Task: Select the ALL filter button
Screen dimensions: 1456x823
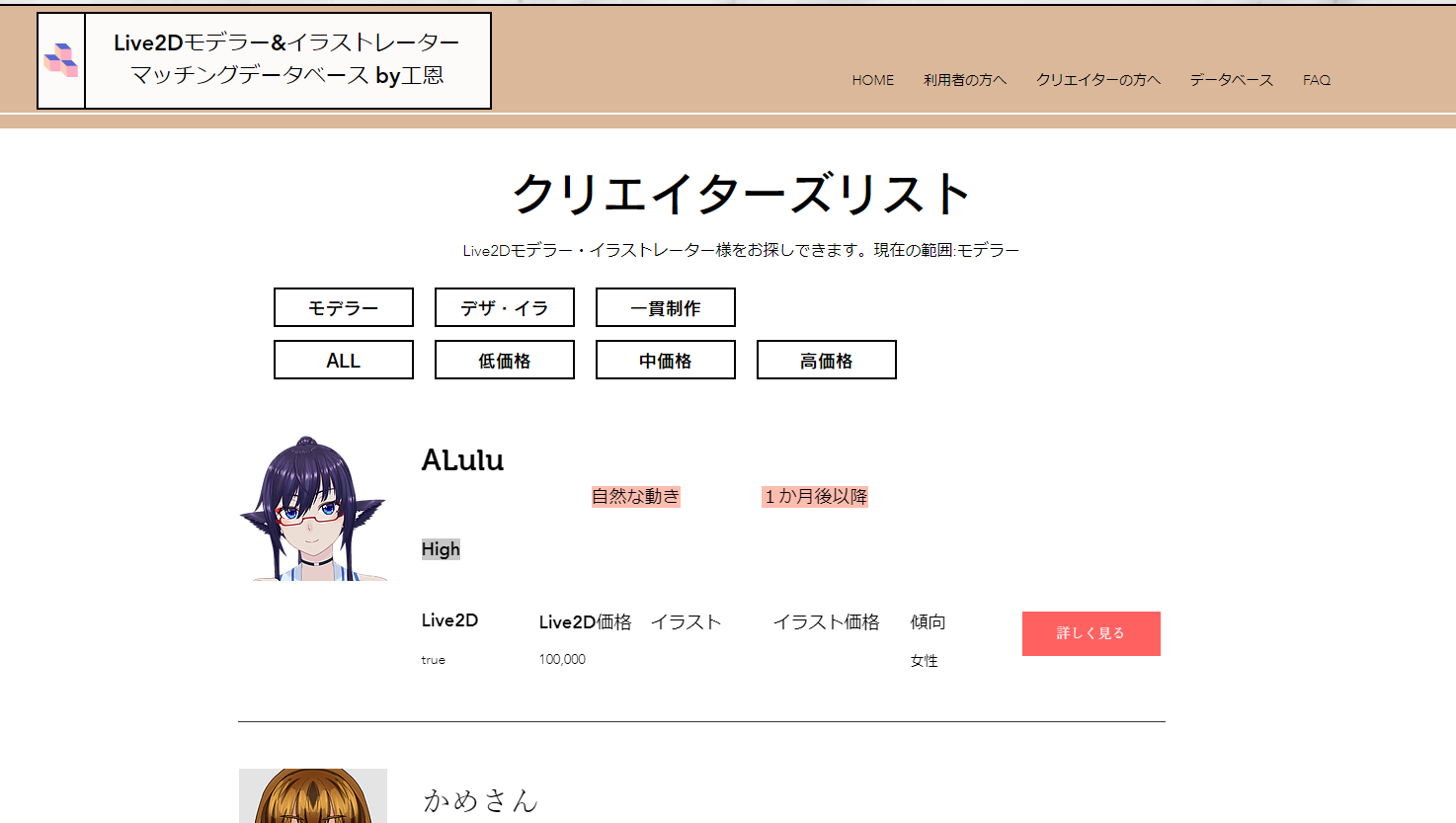Action: (x=343, y=360)
